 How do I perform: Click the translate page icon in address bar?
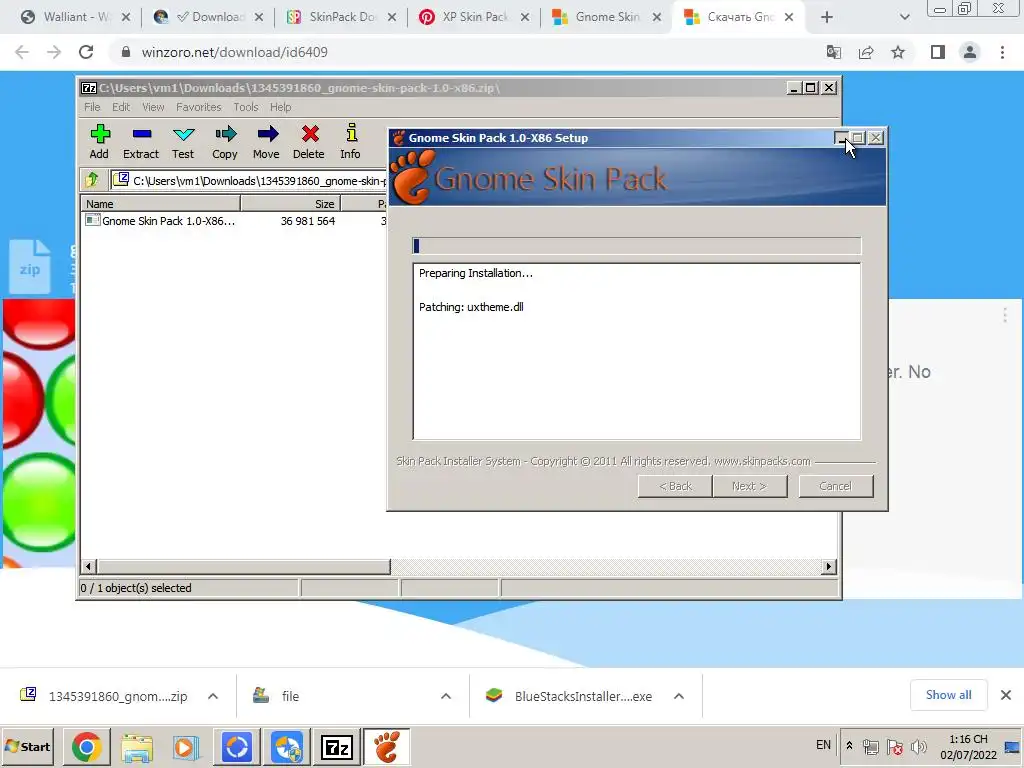coord(834,52)
